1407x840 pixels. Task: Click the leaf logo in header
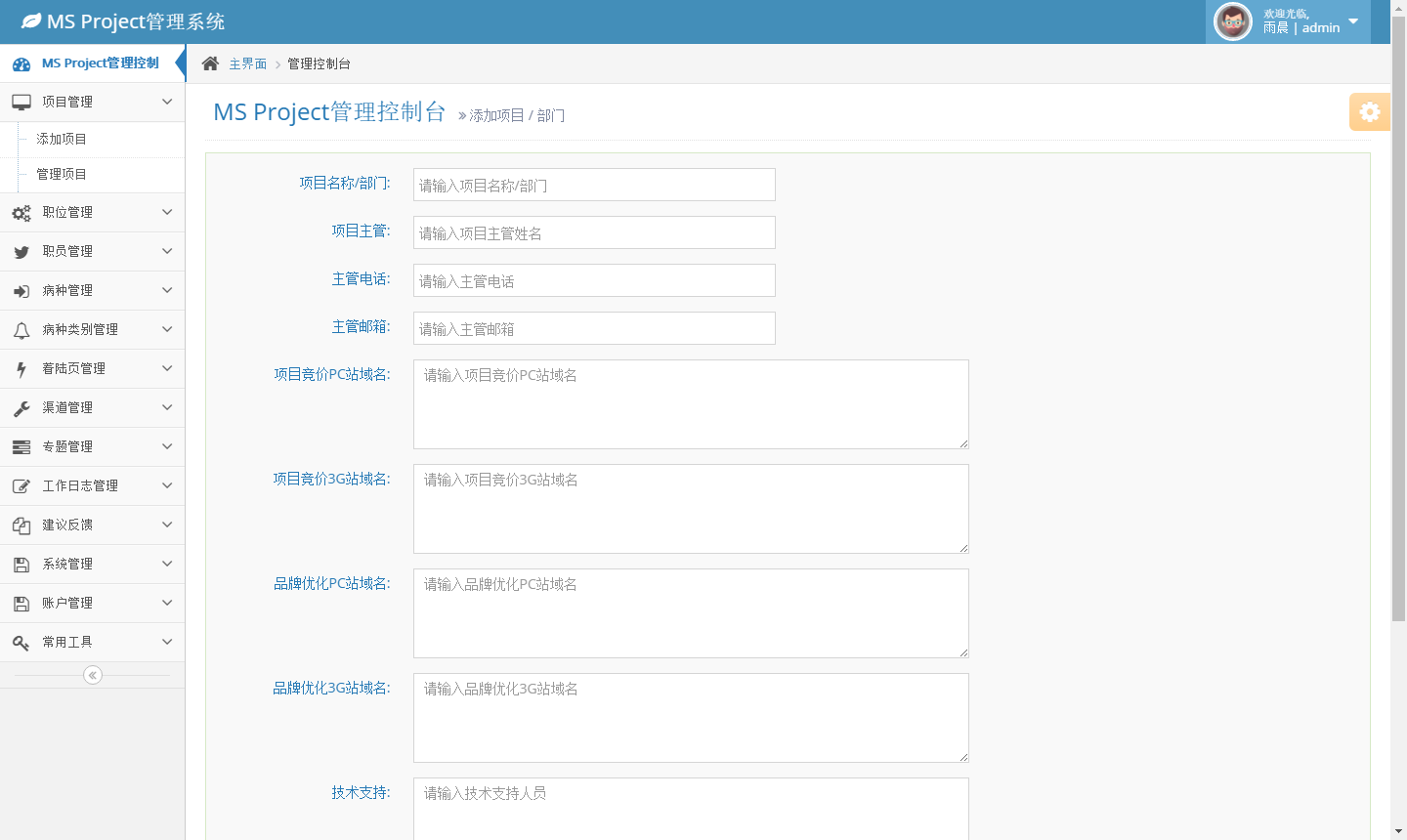(x=31, y=21)
